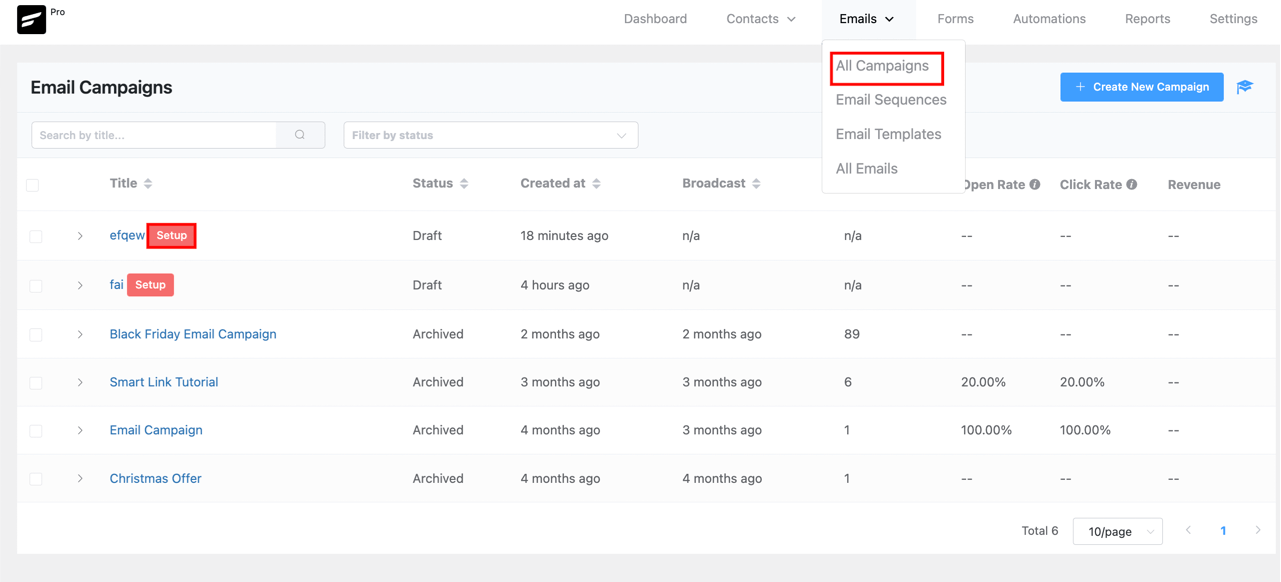Choose Email Templates menu item

tap(888, 134)
